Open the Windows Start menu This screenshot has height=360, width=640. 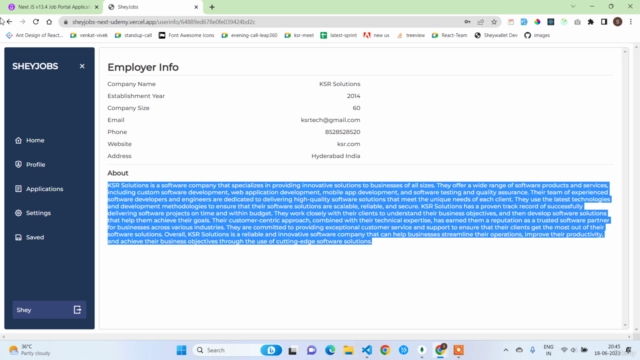click(x=181, y=350)
